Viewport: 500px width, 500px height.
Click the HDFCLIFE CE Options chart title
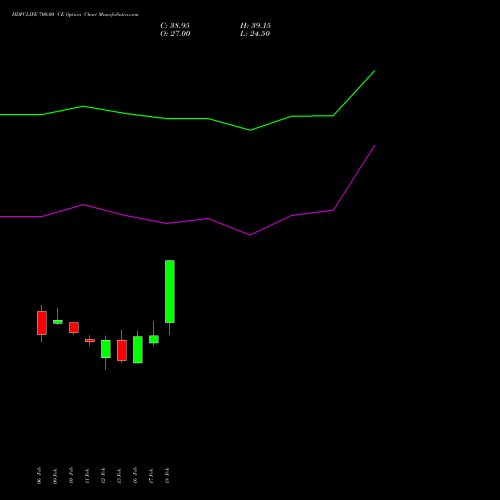(75, 15)
